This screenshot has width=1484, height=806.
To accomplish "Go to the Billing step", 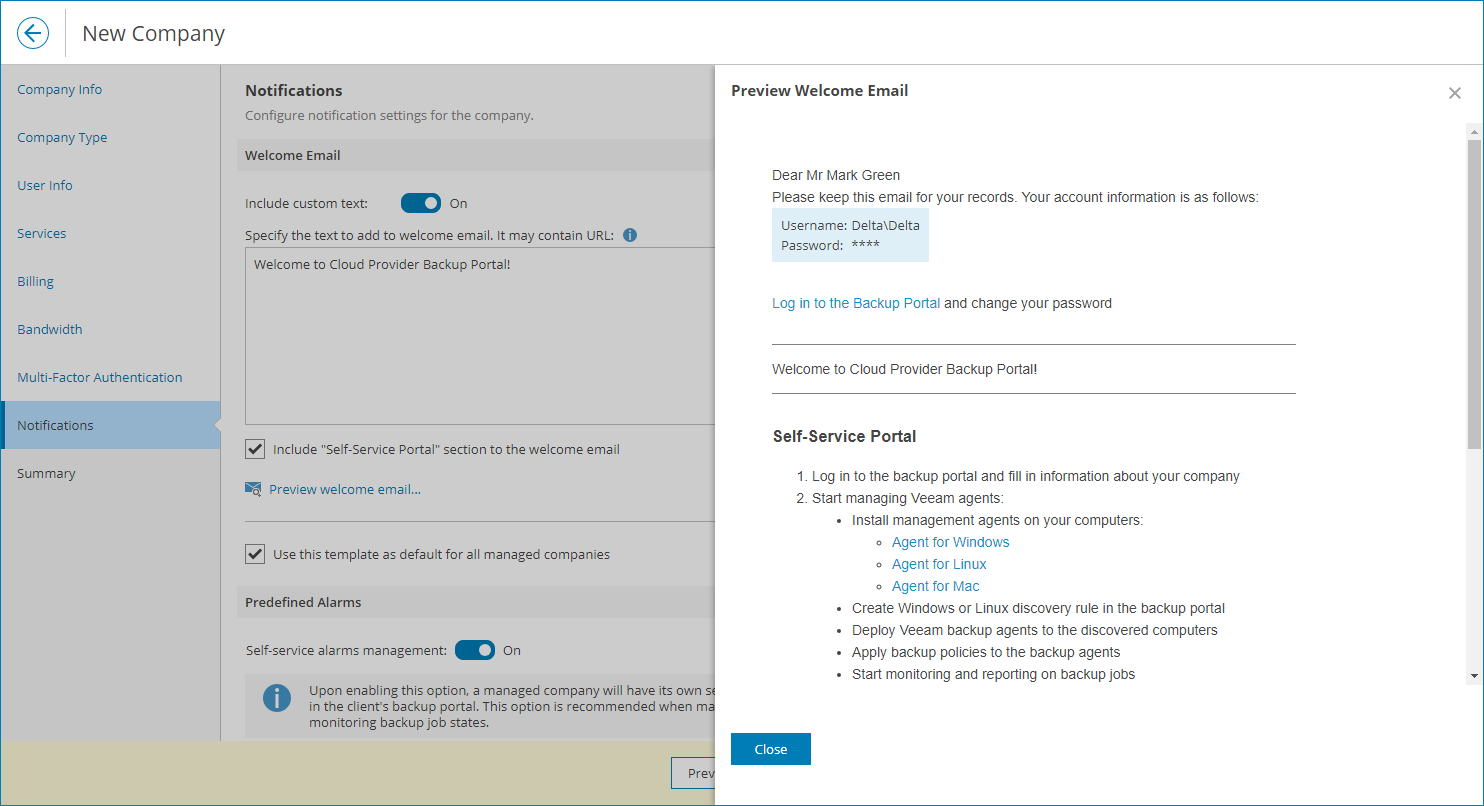I will pyautogui.click(x=36, y=281).
